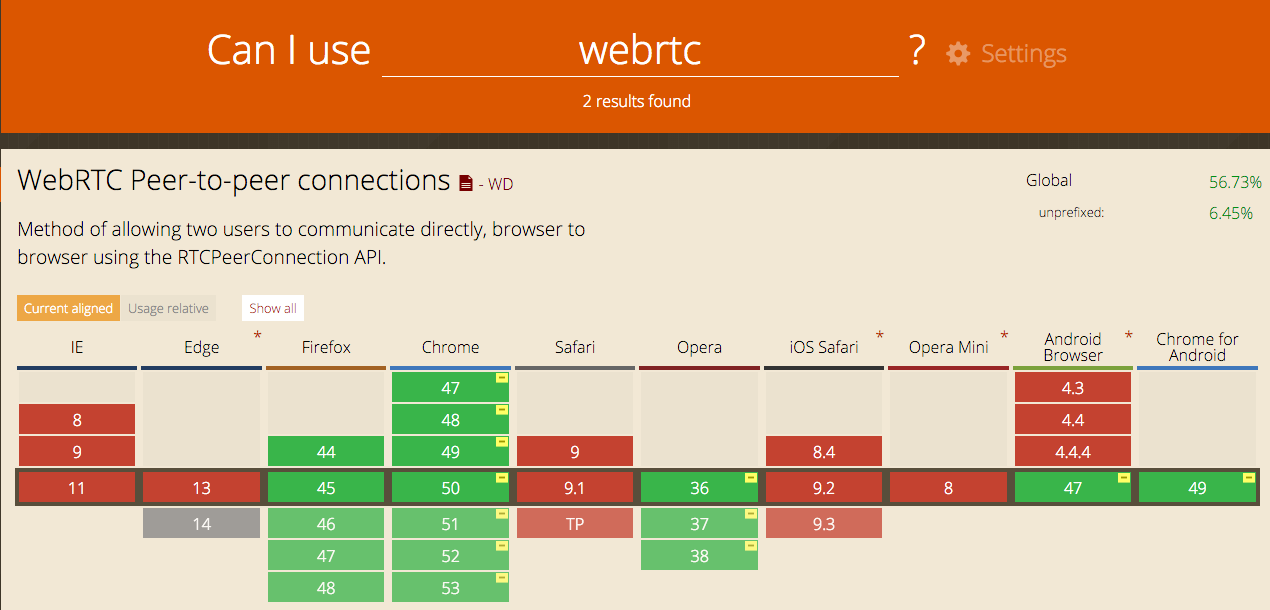Switch to Current aligned view
1270x610 pixels.
(69, 308)
